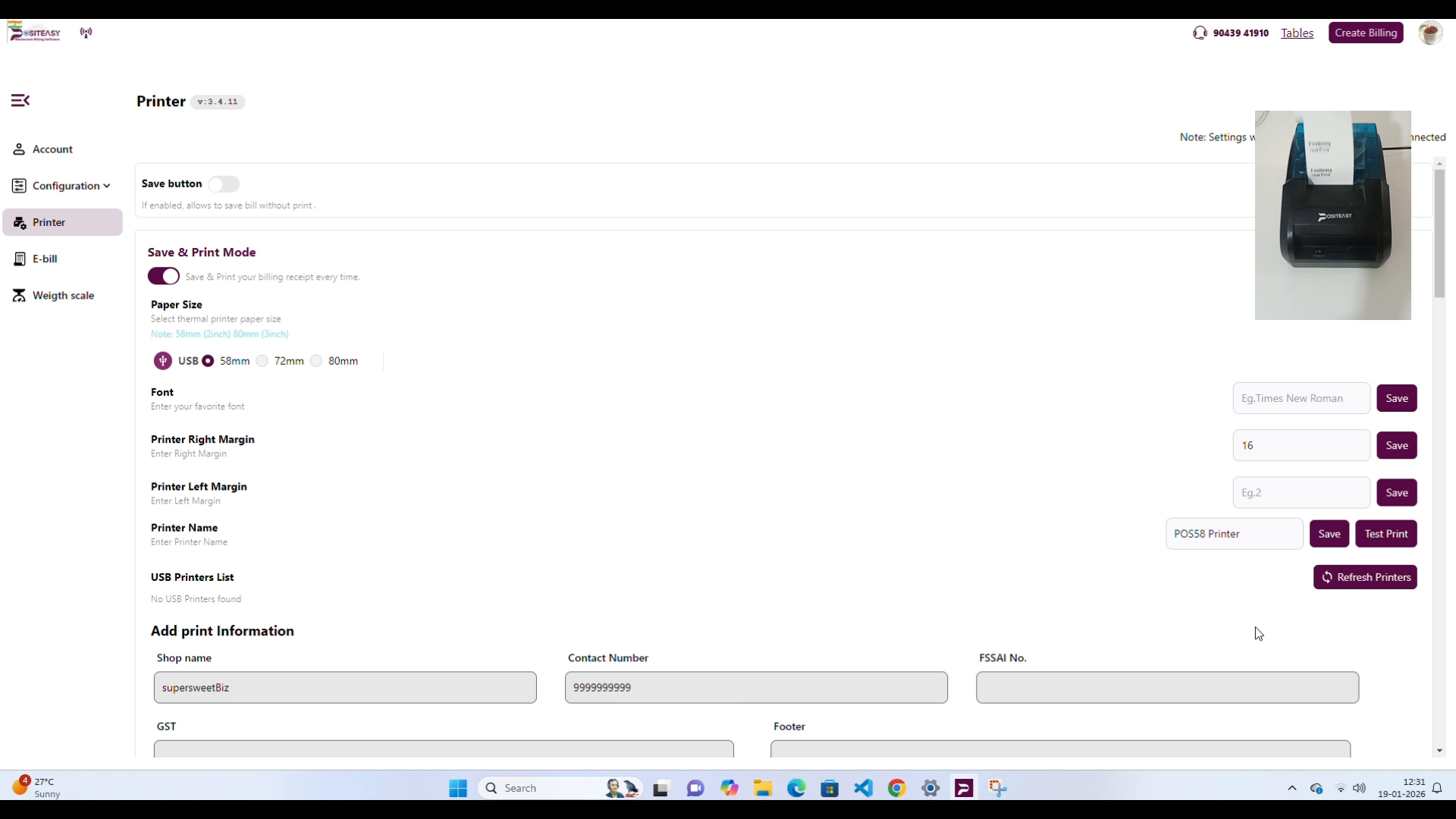
Task: Click the Refresh Printers button
Action: point(1364,578)
